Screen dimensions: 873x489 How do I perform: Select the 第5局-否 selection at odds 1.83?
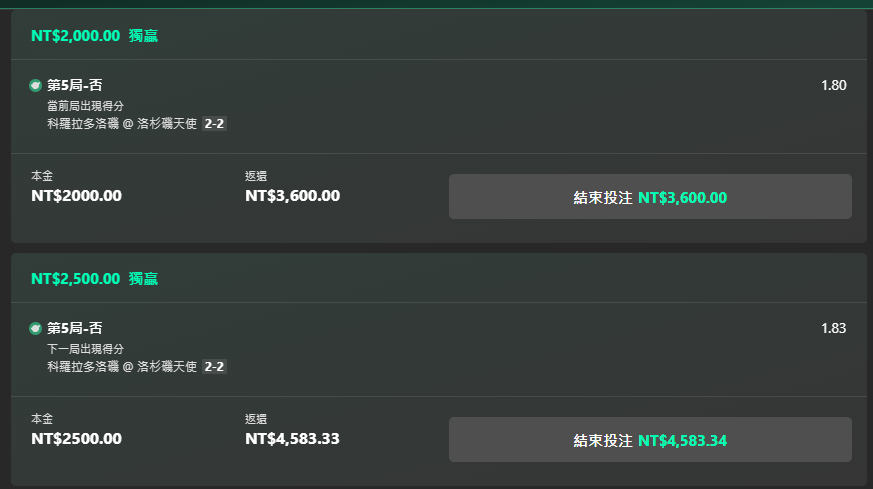tap(75, 328)
